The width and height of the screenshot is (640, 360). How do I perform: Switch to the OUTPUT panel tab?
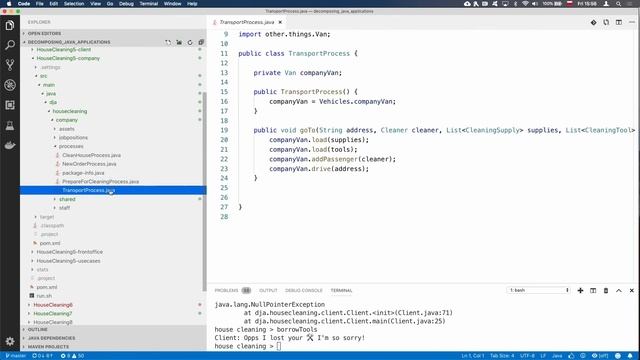[268, 290]
